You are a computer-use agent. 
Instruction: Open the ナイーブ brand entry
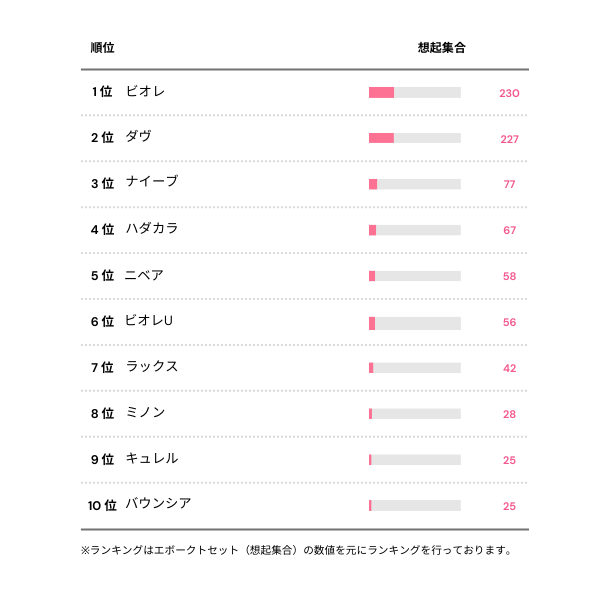[152, 183]
